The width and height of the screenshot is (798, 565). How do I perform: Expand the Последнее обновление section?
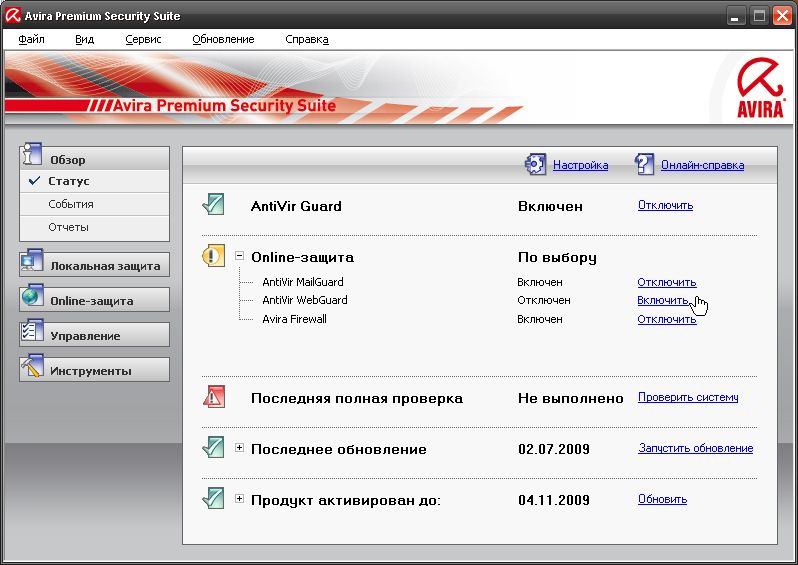pyautogui.click(x=240, y=448)
